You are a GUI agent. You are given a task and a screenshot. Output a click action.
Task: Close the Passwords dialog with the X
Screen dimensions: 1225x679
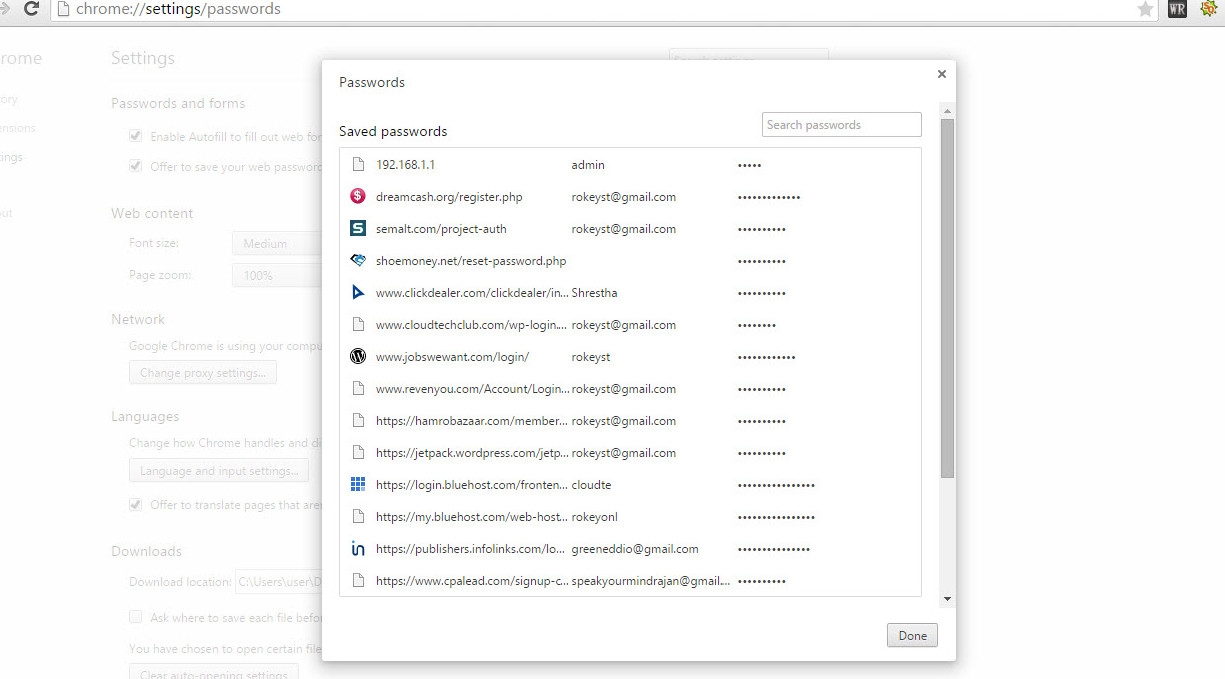coord(941,74)
